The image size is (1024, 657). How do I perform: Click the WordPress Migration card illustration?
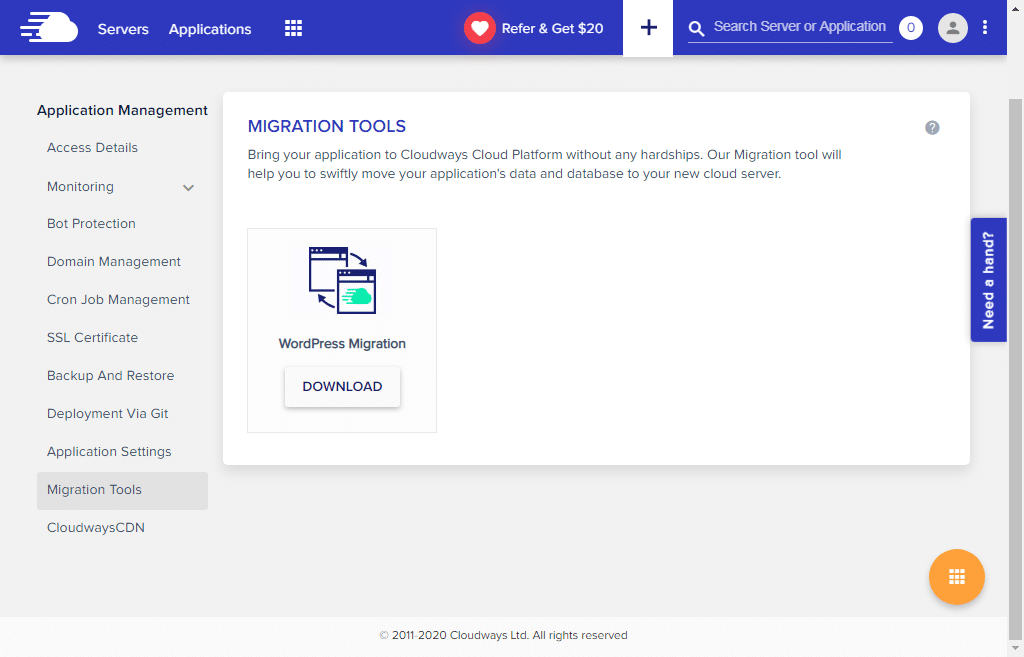[342, 281]
